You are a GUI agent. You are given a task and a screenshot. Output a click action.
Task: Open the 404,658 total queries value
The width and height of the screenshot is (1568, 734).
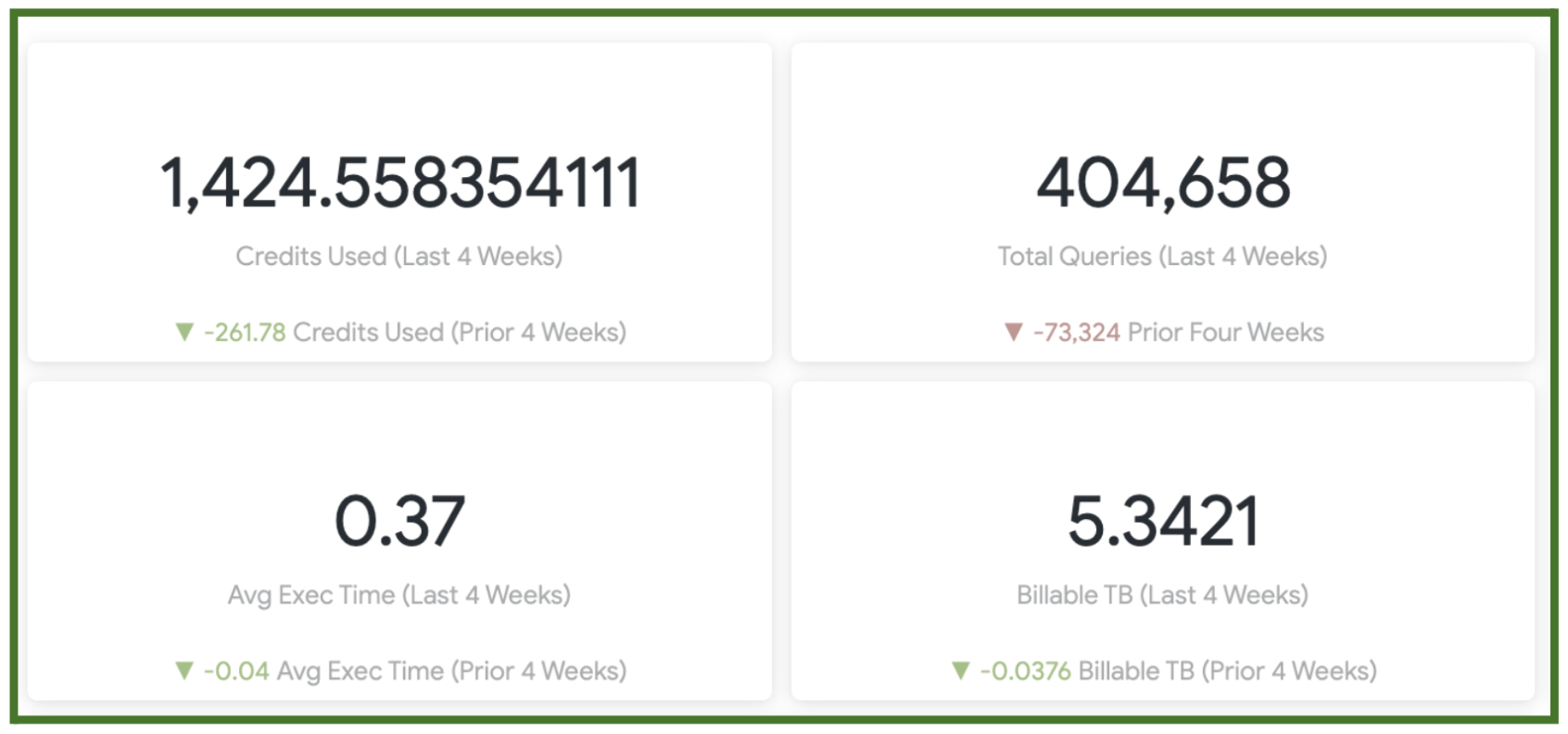pyautogui.click(x=1163, y=183)
